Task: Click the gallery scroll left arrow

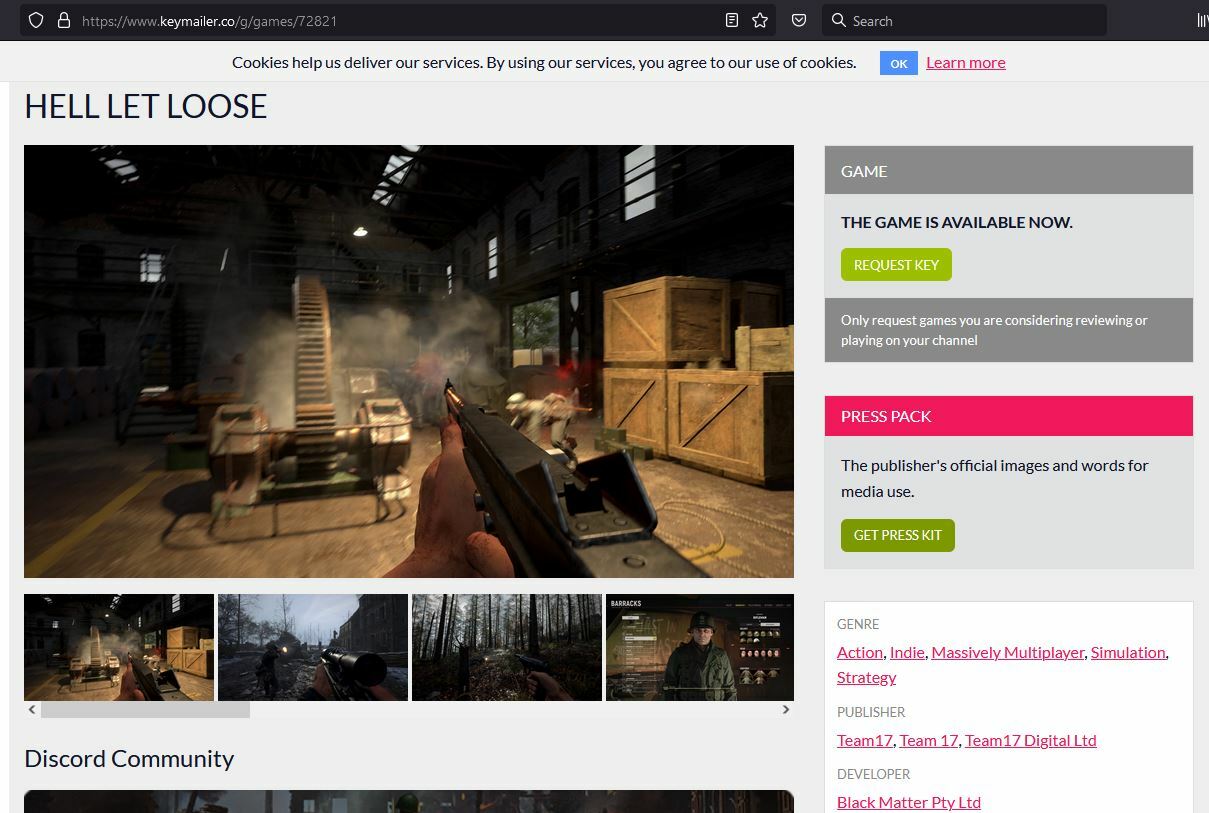Action: (32, 709)
